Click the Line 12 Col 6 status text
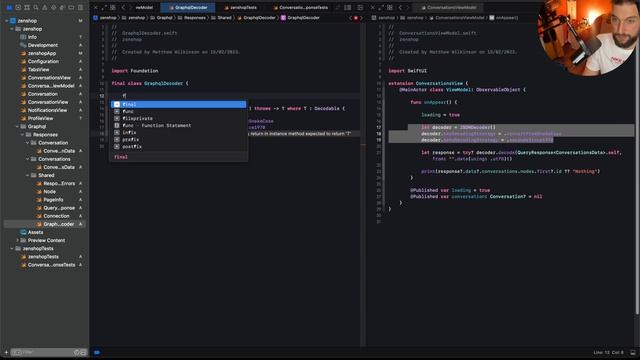 point(608,352)
